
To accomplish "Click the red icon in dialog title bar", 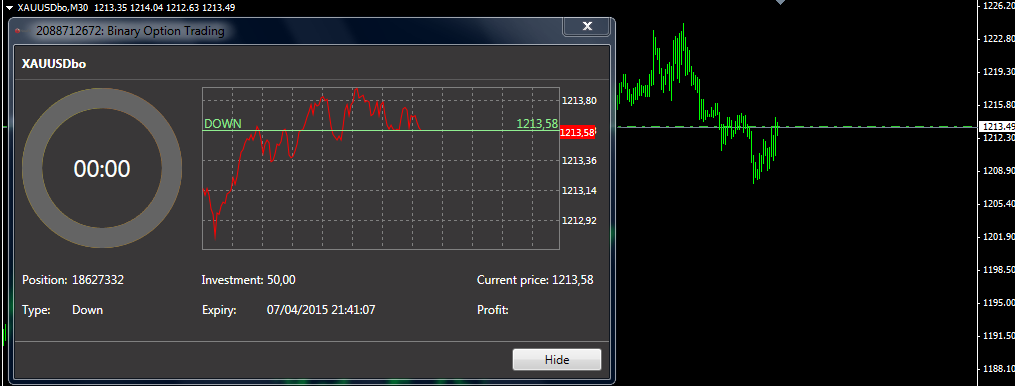I will coord(18,31).
